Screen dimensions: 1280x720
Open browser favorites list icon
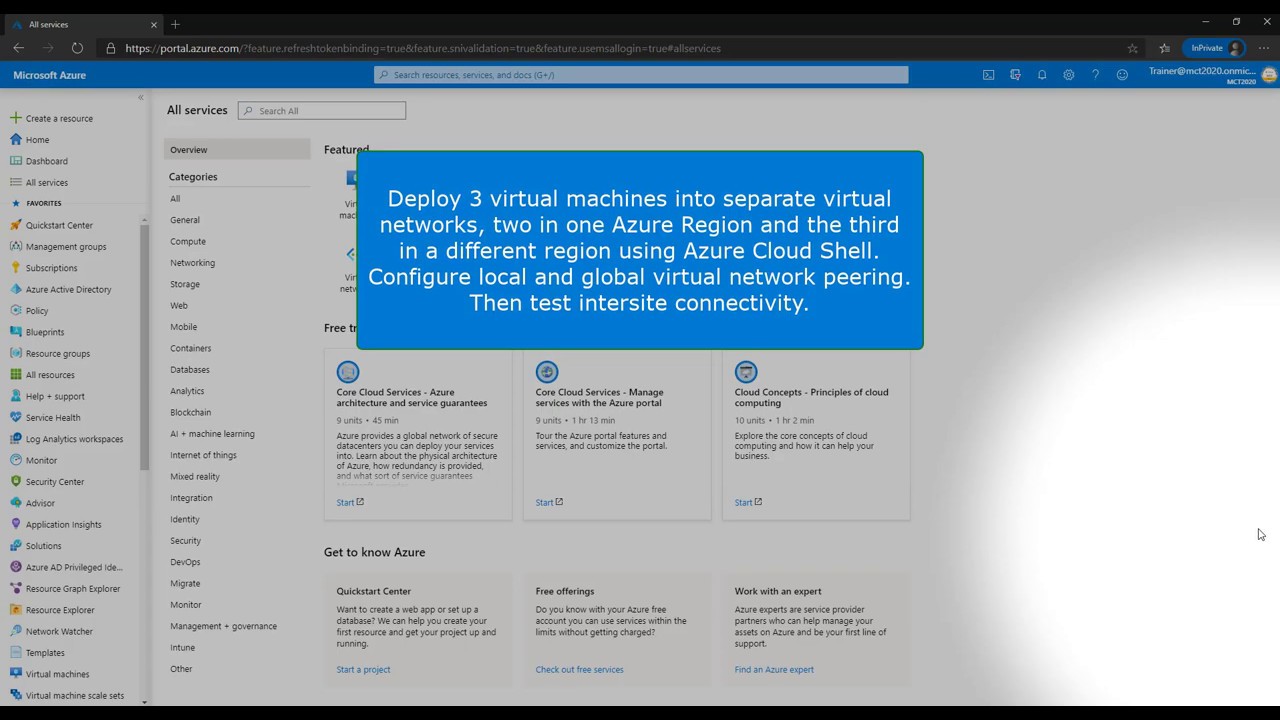click(1164, 48)
